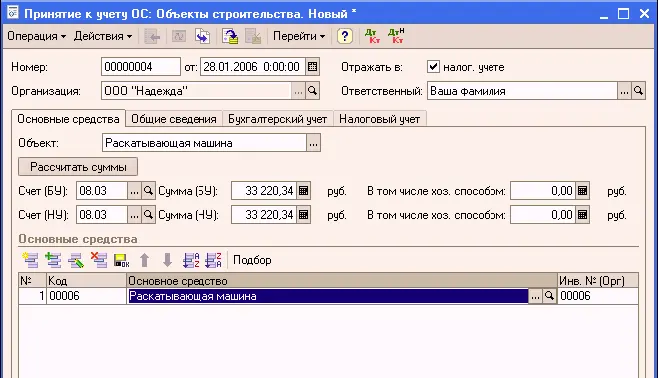658x378 pixels.
Task: Expand the Действия dropdown menu
Action: coord(103,36)
